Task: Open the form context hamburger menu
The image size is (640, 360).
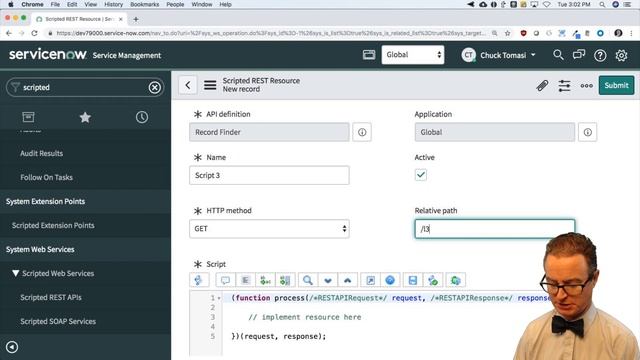Action: tap(210, 85)
